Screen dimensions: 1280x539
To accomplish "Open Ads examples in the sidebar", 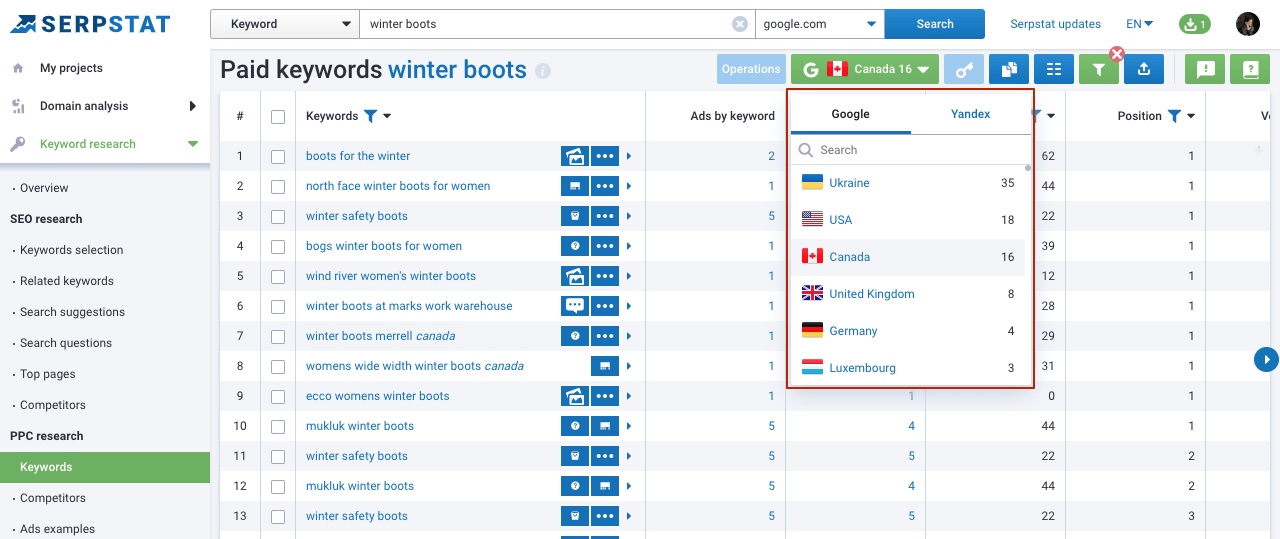I will pos(57,529).
